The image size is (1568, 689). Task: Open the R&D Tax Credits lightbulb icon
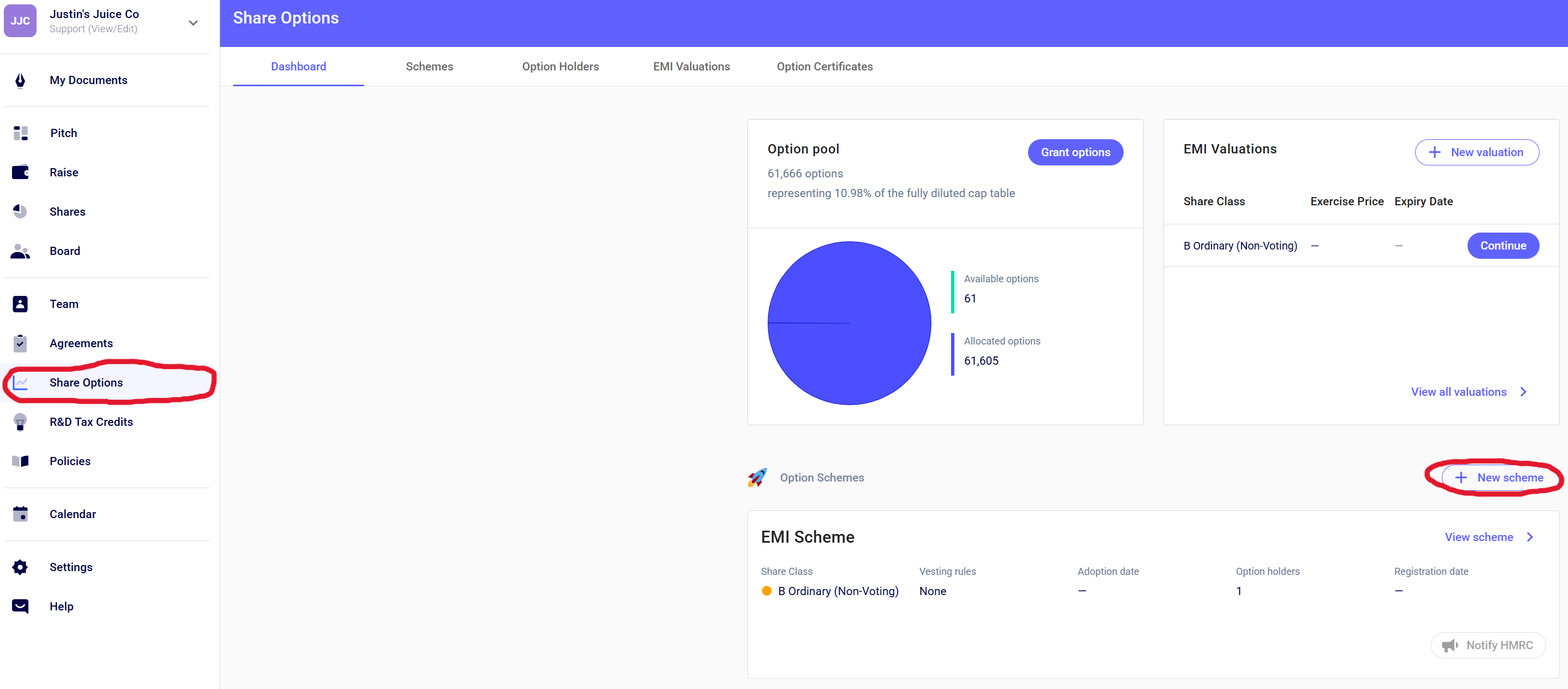(x=20, y=422)
